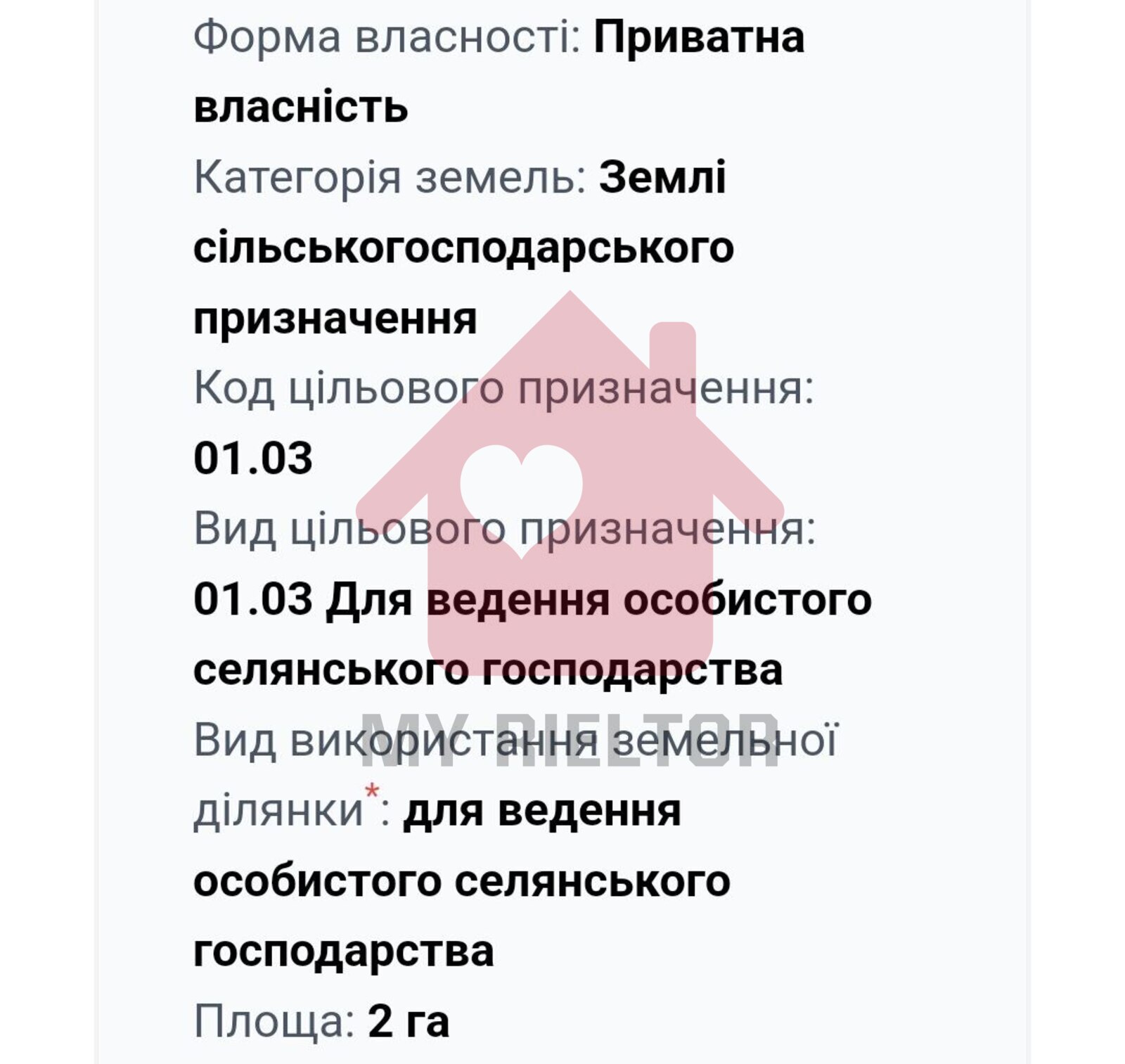The width and height of the screenshot is (1125, 1064).
Task: Click the red asterisk after ділянки
Action: 371,792
